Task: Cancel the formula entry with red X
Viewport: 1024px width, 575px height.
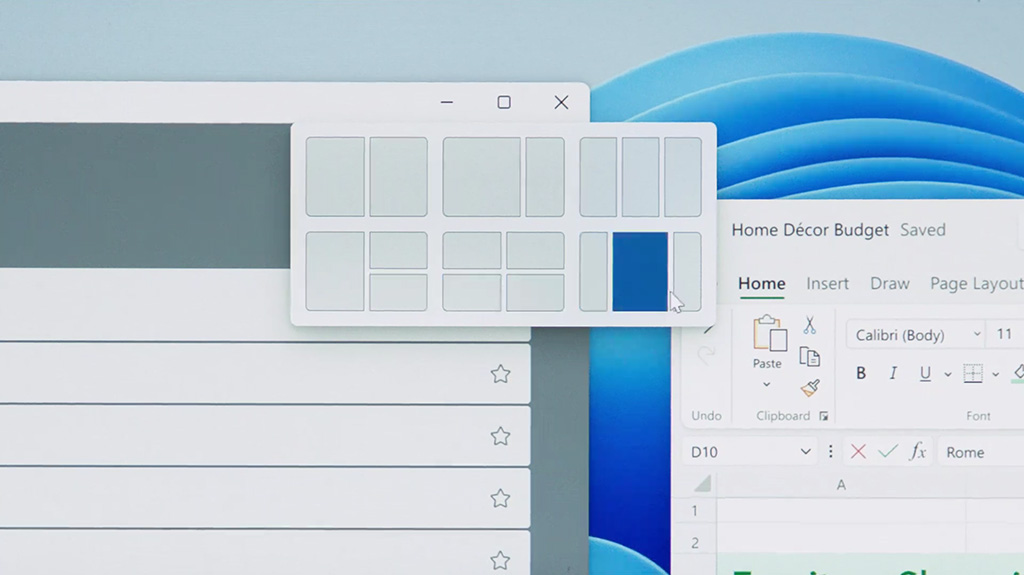Action: point(858,452)
